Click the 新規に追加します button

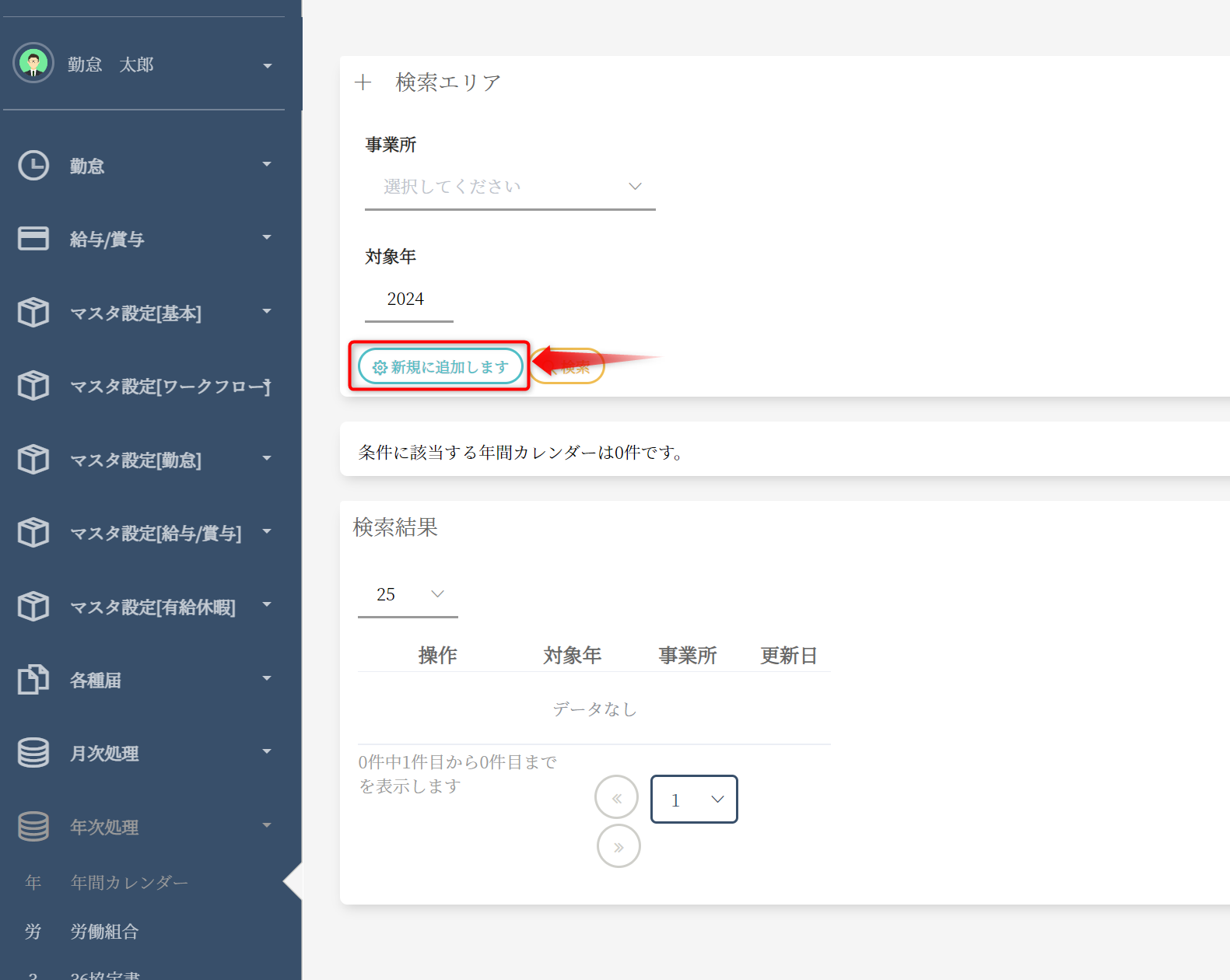[440, 366]
